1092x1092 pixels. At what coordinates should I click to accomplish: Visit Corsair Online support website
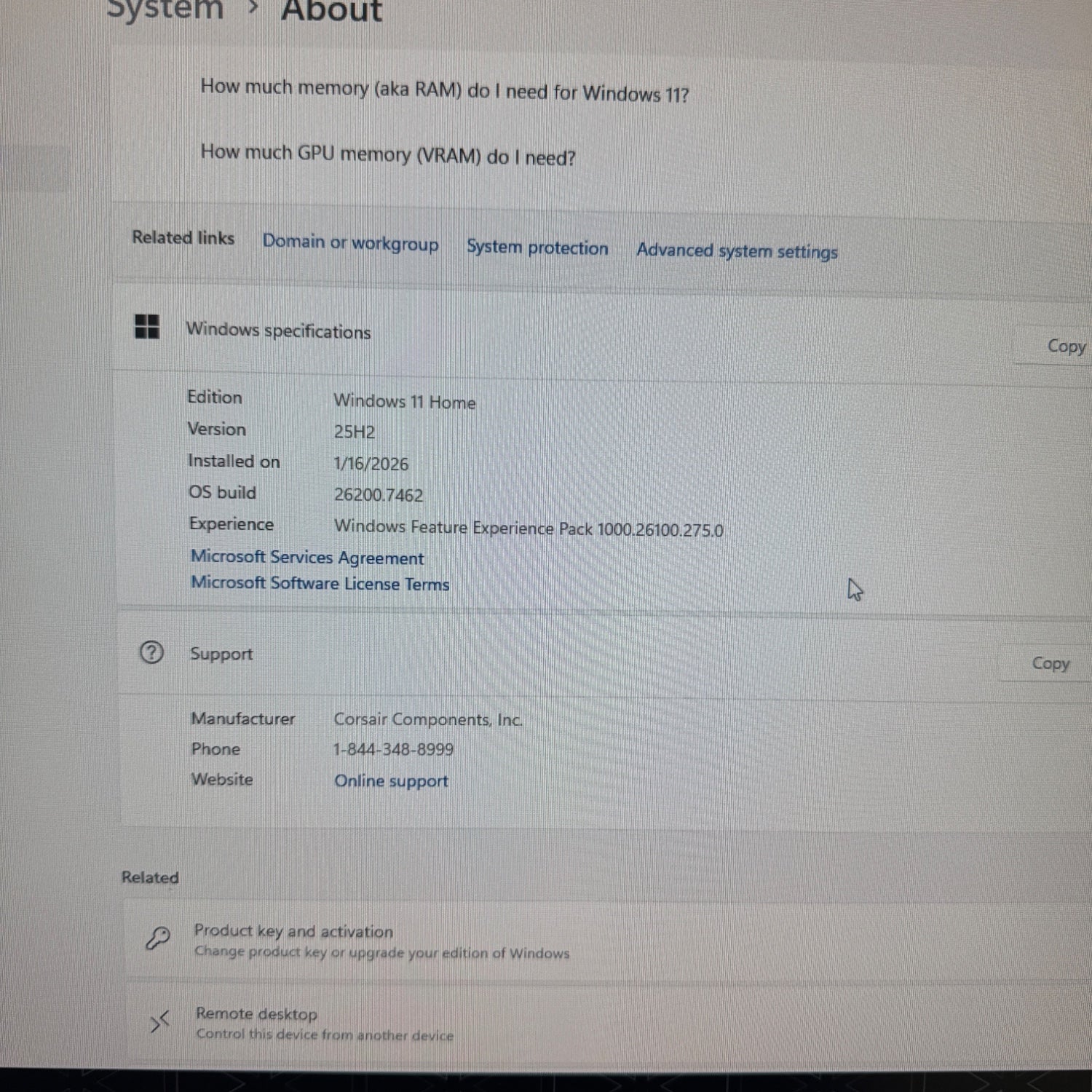[x=391, y=781]
